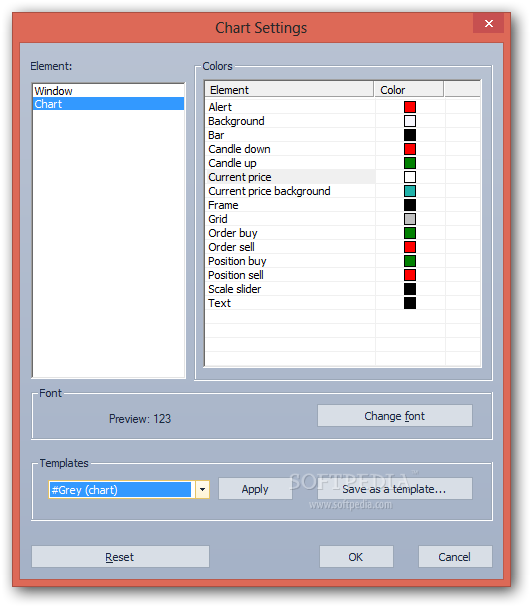The image size is (531, 607).
Task: Select the Alert row label
Action: 220,107
